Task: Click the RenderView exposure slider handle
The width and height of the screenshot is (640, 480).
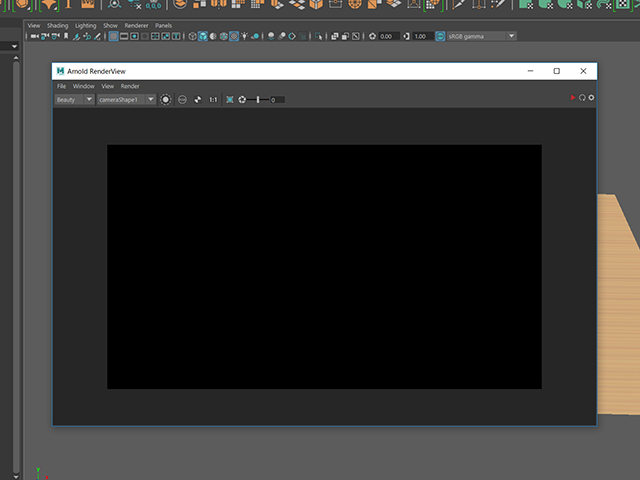Action: coord(258,100)
